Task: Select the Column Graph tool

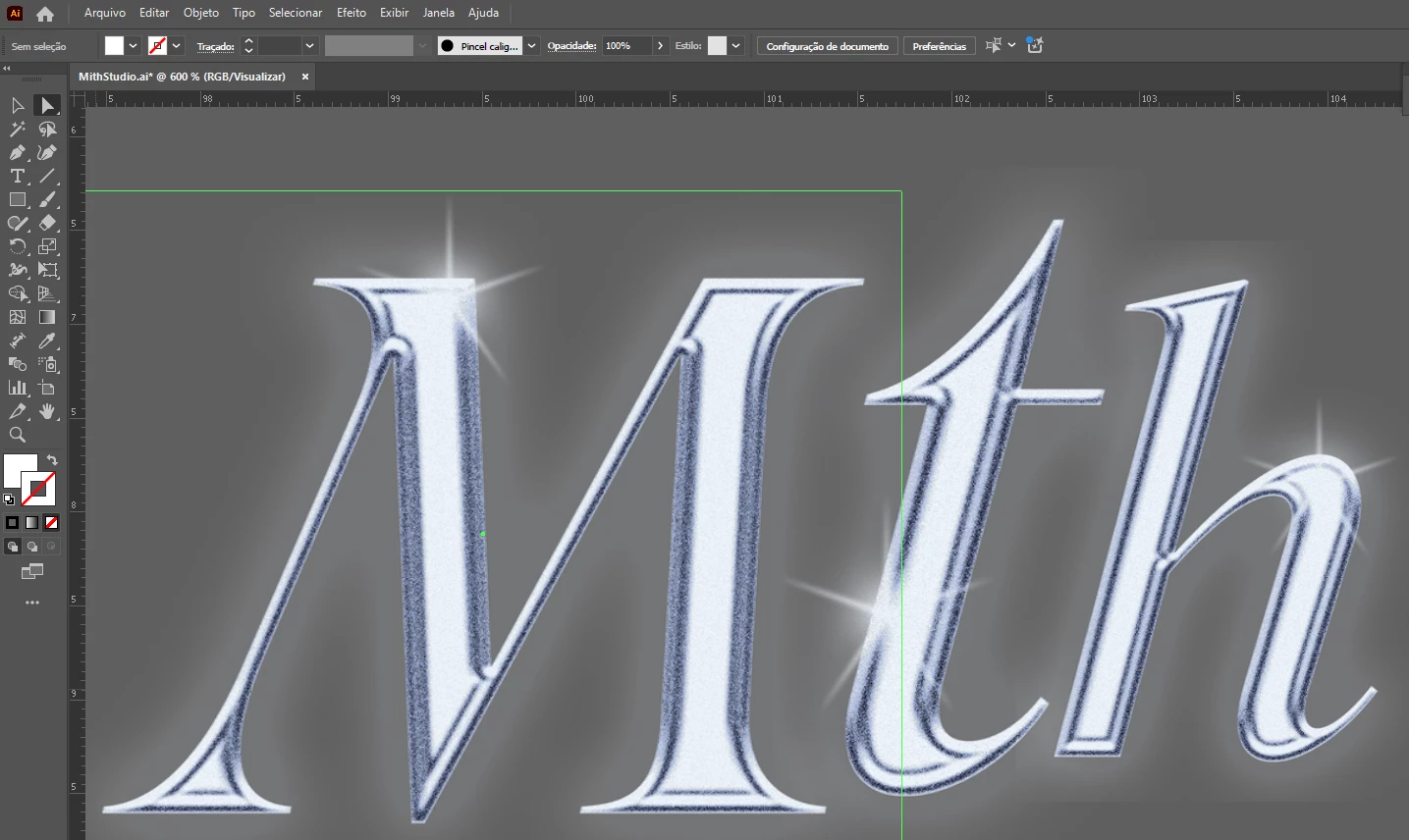Action: click(x=18, y=388)
